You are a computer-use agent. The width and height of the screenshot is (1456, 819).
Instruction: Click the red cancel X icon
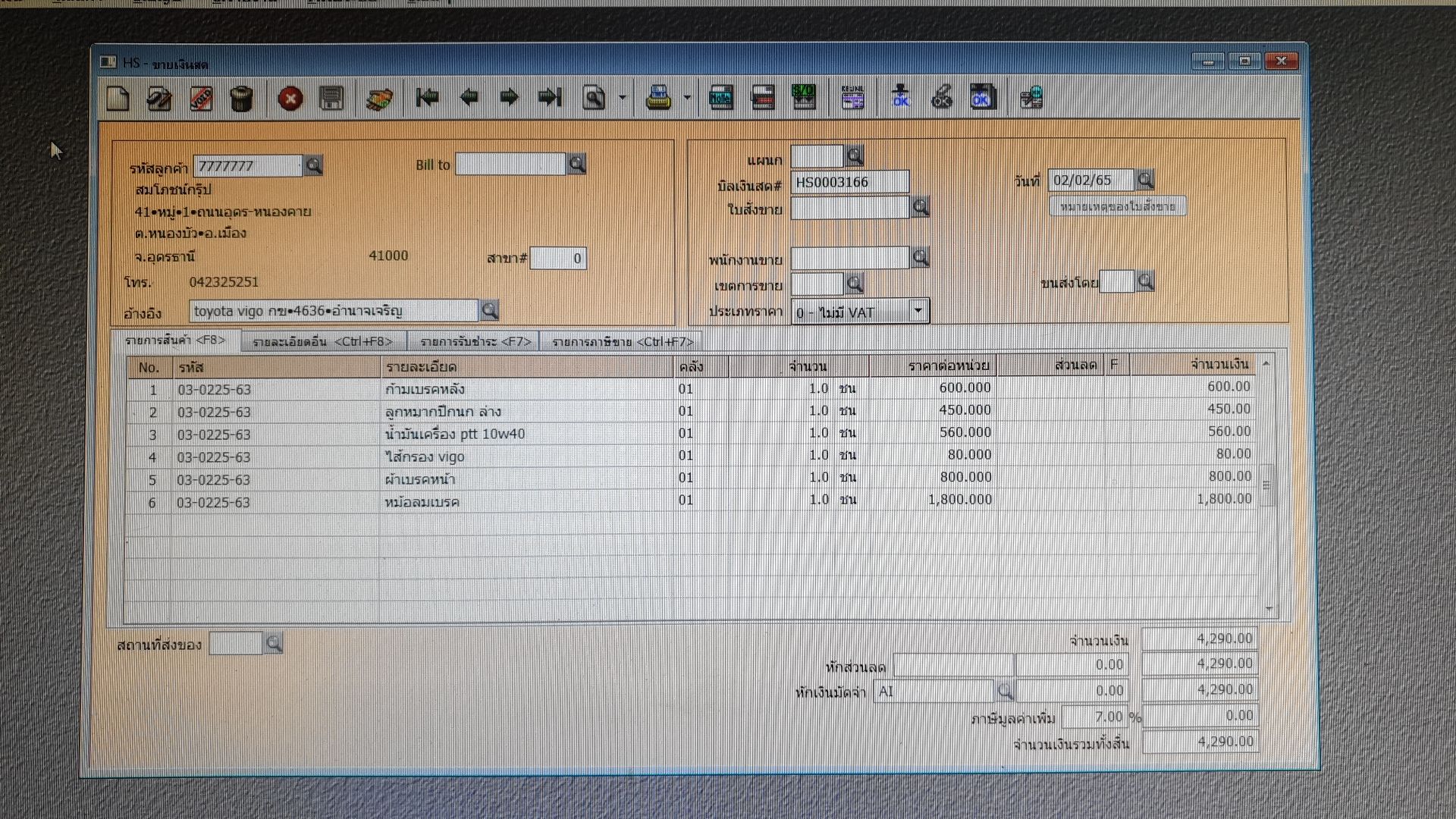coord(290,99)
